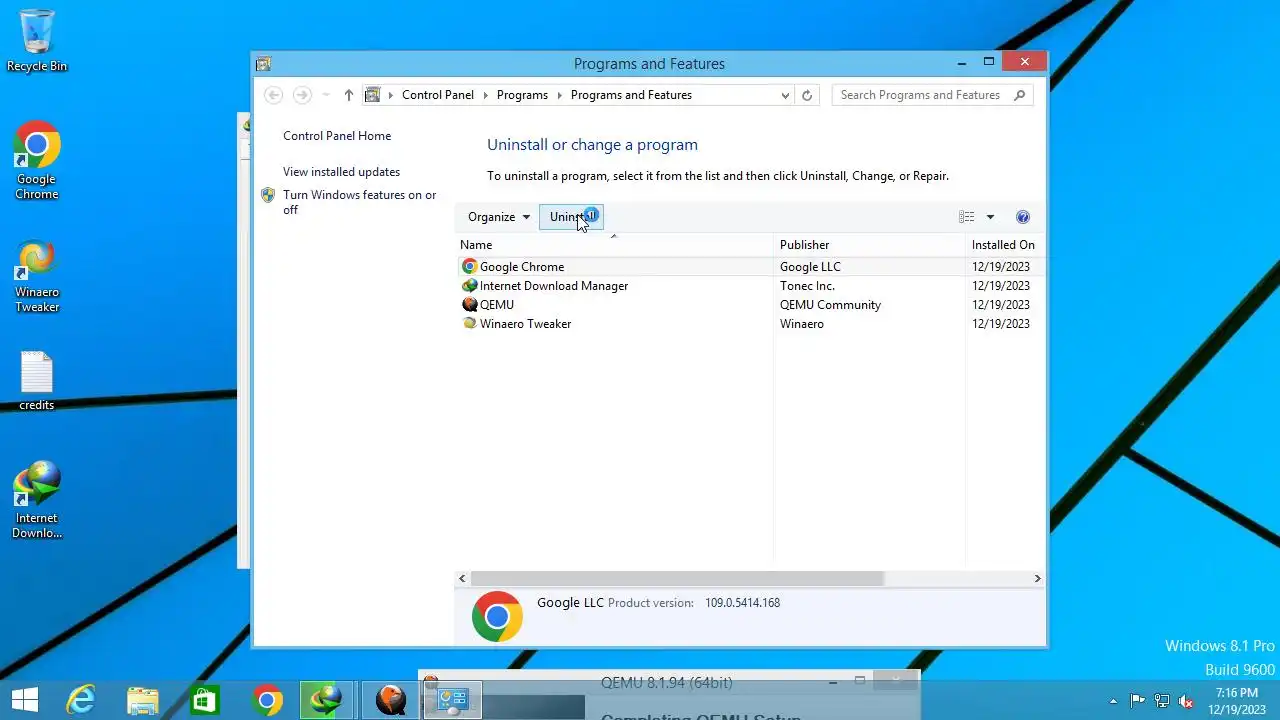This screenshot has height=720, width=1280.
Task: Maximize the Programs and Features window
Action: tap(989, 62)
